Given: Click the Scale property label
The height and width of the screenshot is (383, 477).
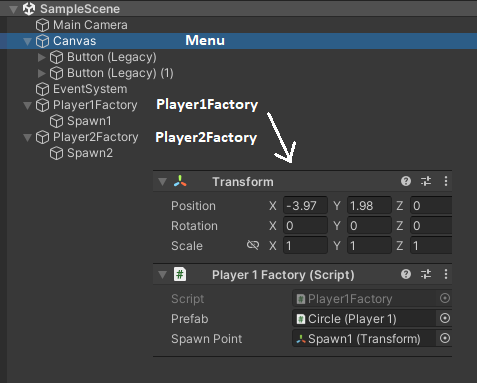Looking at the screenshot, I should point(187,246).
